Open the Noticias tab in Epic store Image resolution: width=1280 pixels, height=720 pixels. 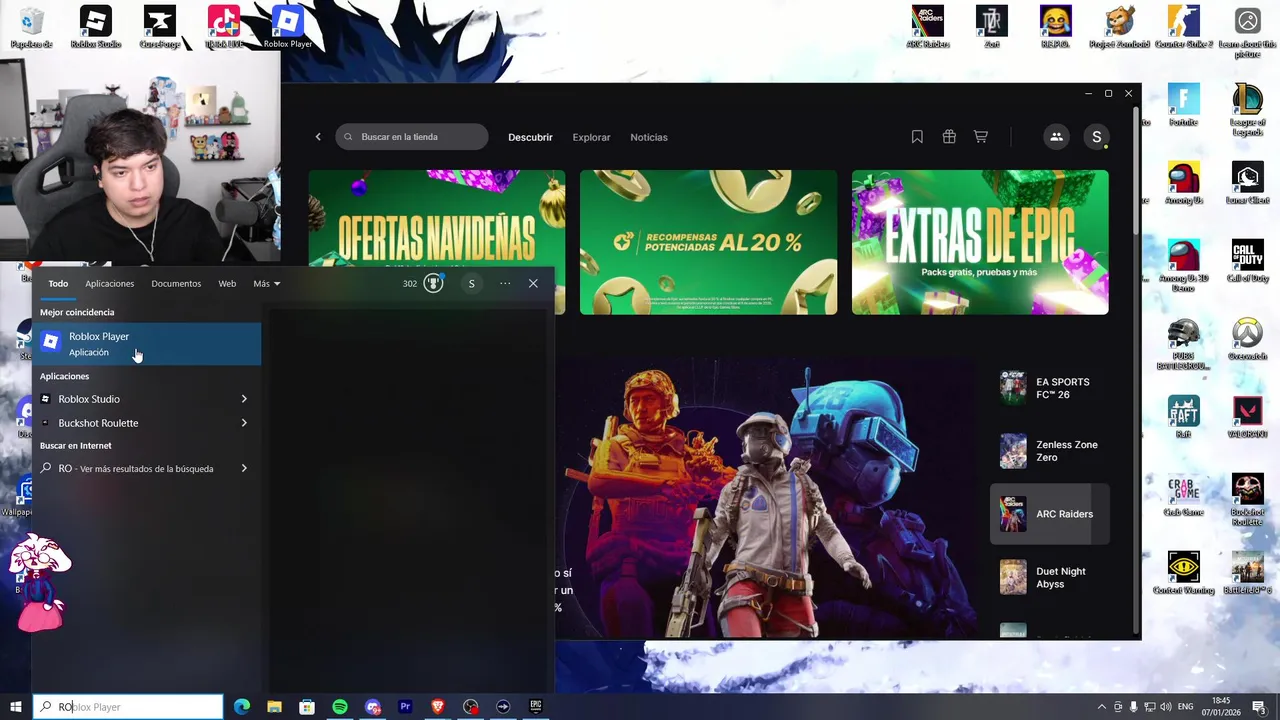tap(649, 137)
